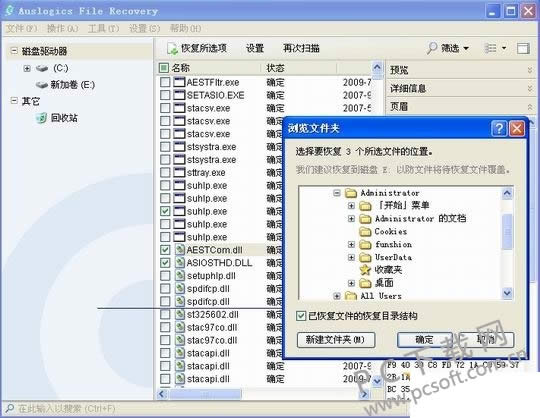Select the 新加卷 (E:) drive icon
Image resolution: width=540 pixels, height=418 pixels.
42,85
